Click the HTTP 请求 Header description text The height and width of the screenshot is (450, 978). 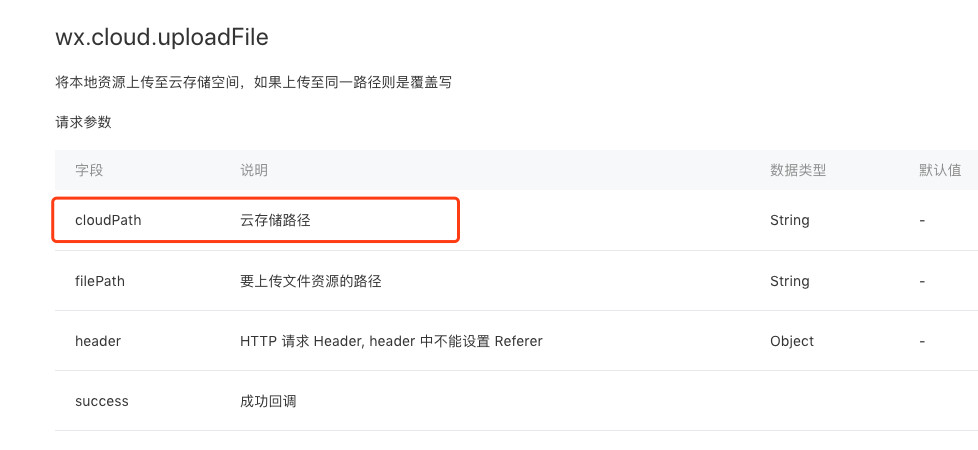click(391, 341)
